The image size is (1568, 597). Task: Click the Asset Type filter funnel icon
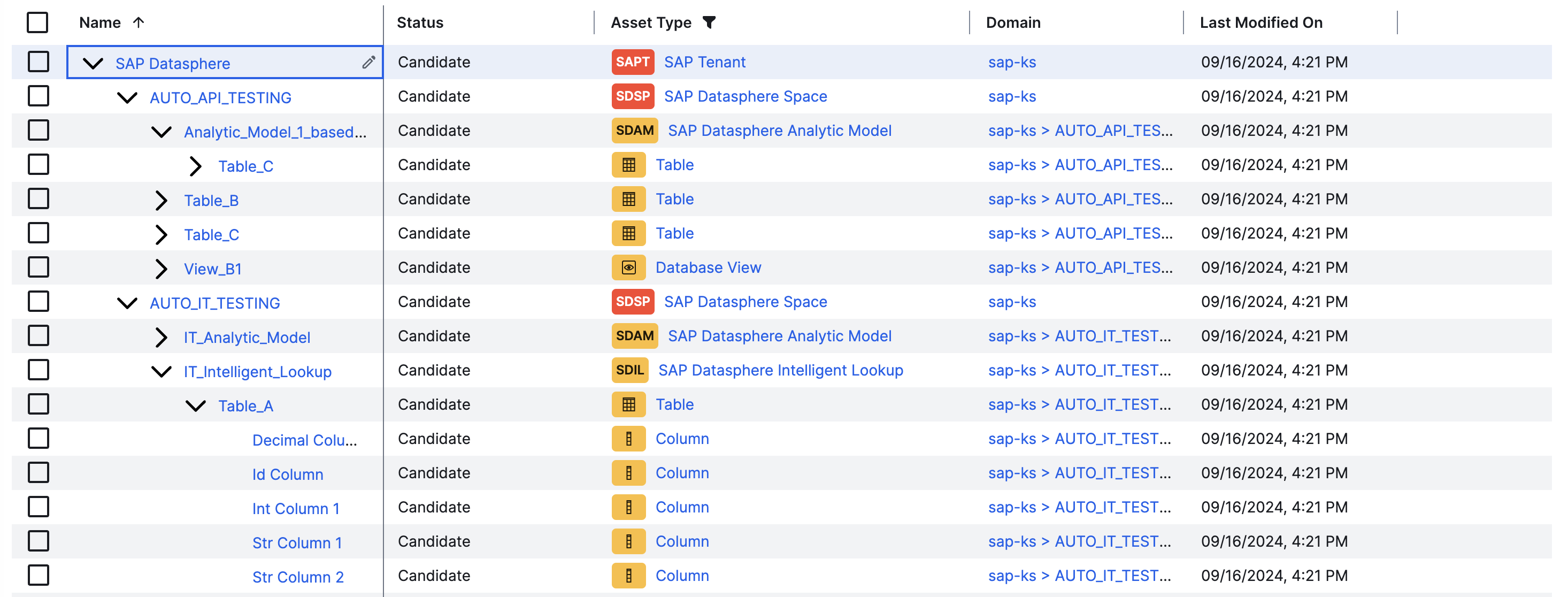[x=709, y=22]
